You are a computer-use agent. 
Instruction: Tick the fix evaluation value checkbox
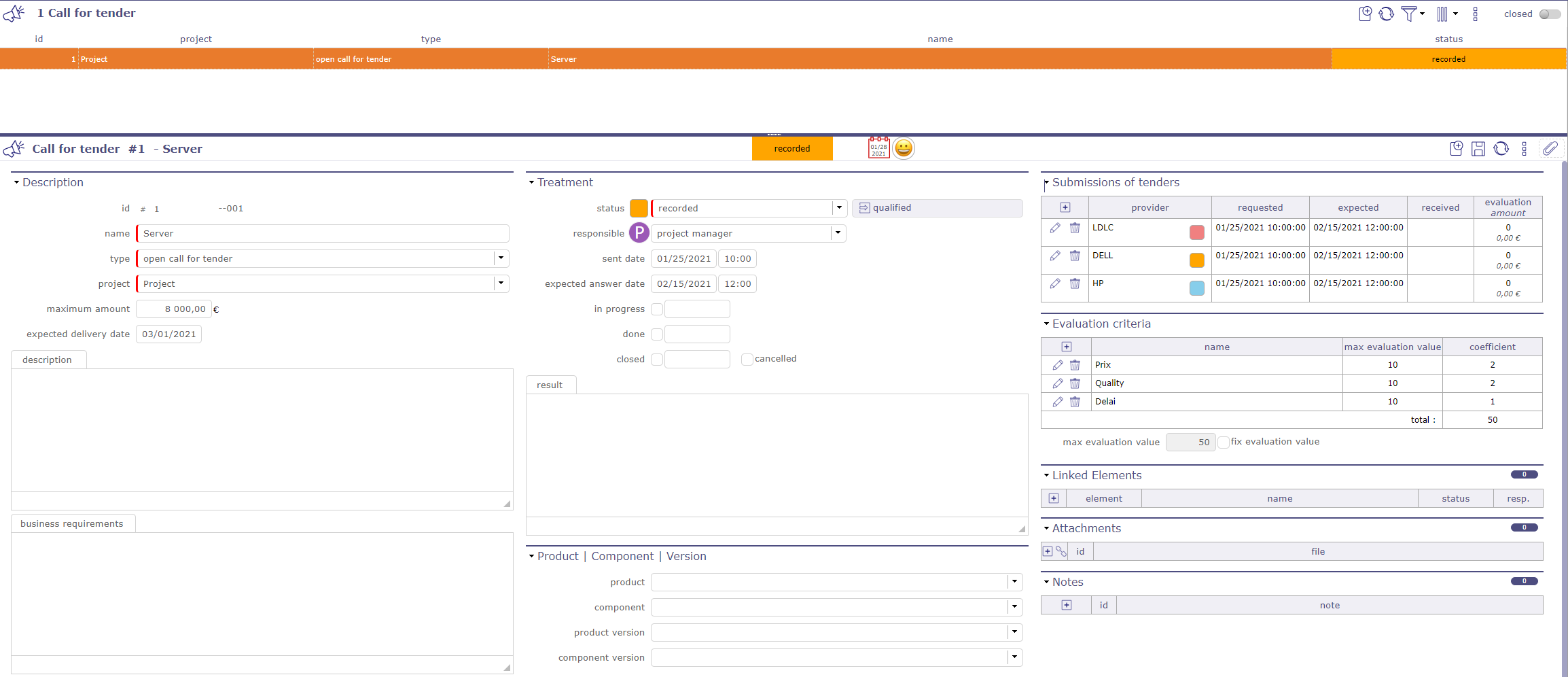(1224, 442)
